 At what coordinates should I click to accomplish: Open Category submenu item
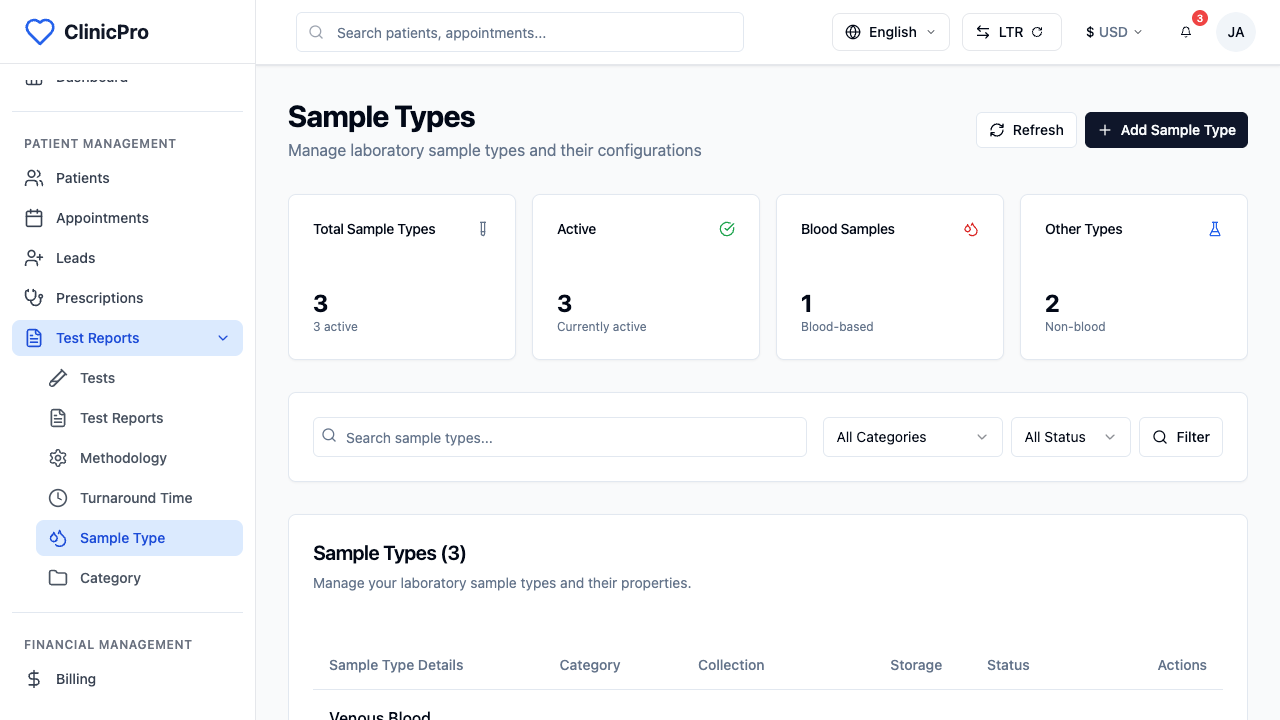click(139, 578)
